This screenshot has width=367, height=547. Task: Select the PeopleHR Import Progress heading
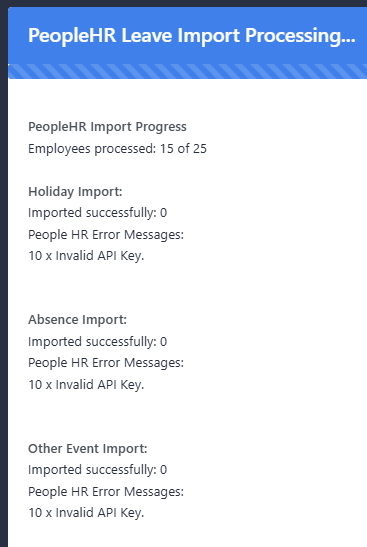107,127
